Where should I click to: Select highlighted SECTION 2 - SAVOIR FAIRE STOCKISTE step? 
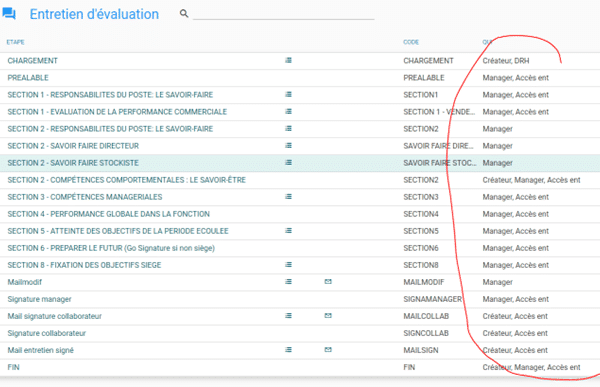73,163
